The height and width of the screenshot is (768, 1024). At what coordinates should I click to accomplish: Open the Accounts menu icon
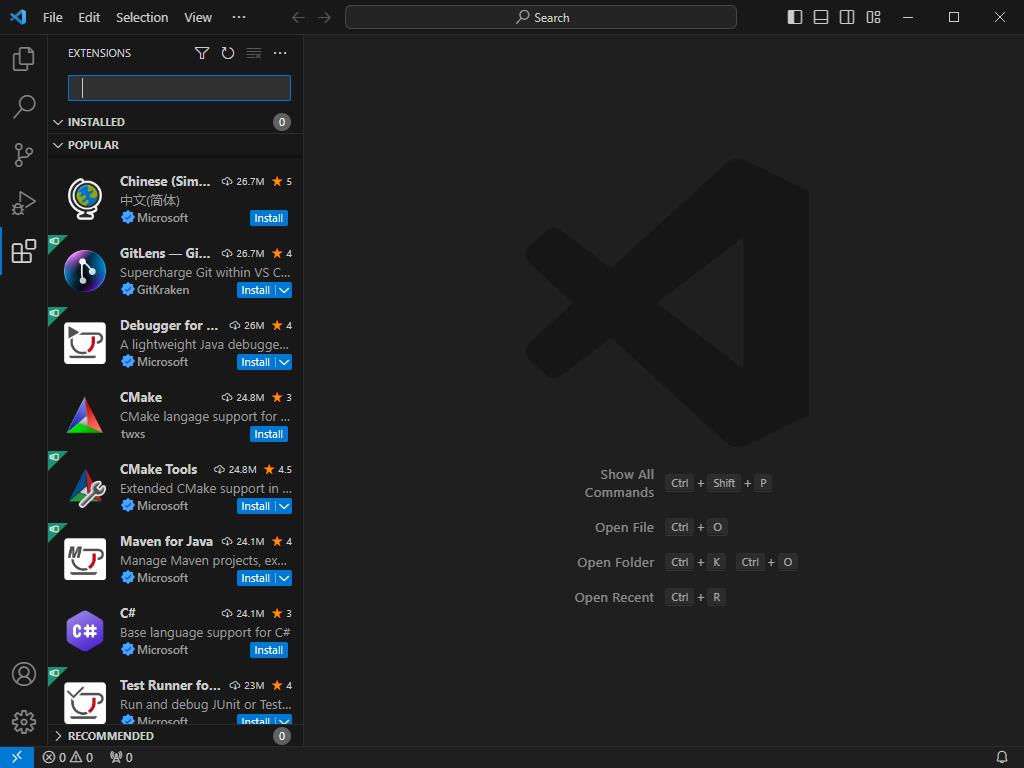(x=24, y=674)
